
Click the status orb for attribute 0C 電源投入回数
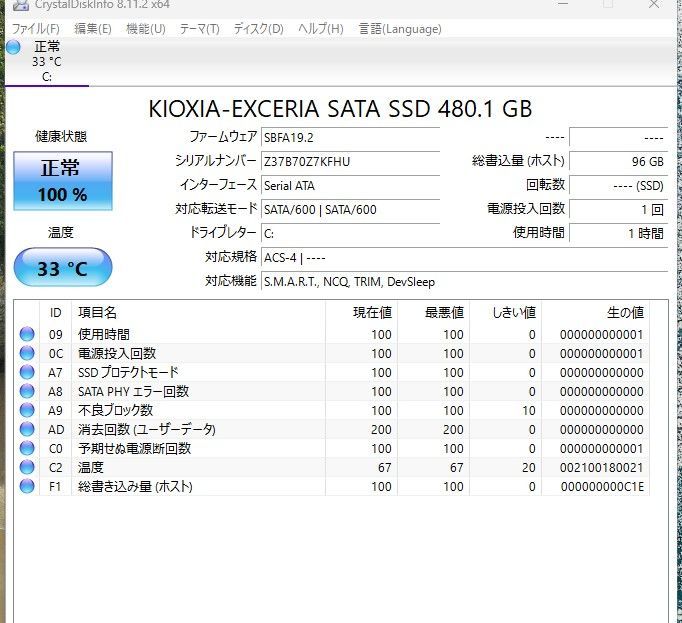[27, 353]
